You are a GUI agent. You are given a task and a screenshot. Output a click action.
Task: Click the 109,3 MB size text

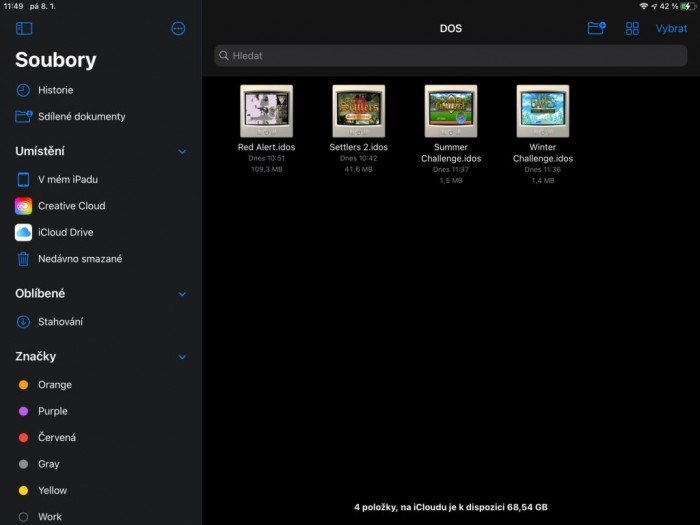point(267,169)
